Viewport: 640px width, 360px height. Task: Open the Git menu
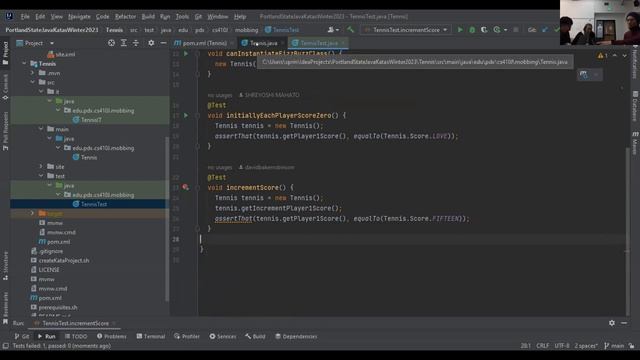pos(198,17)
